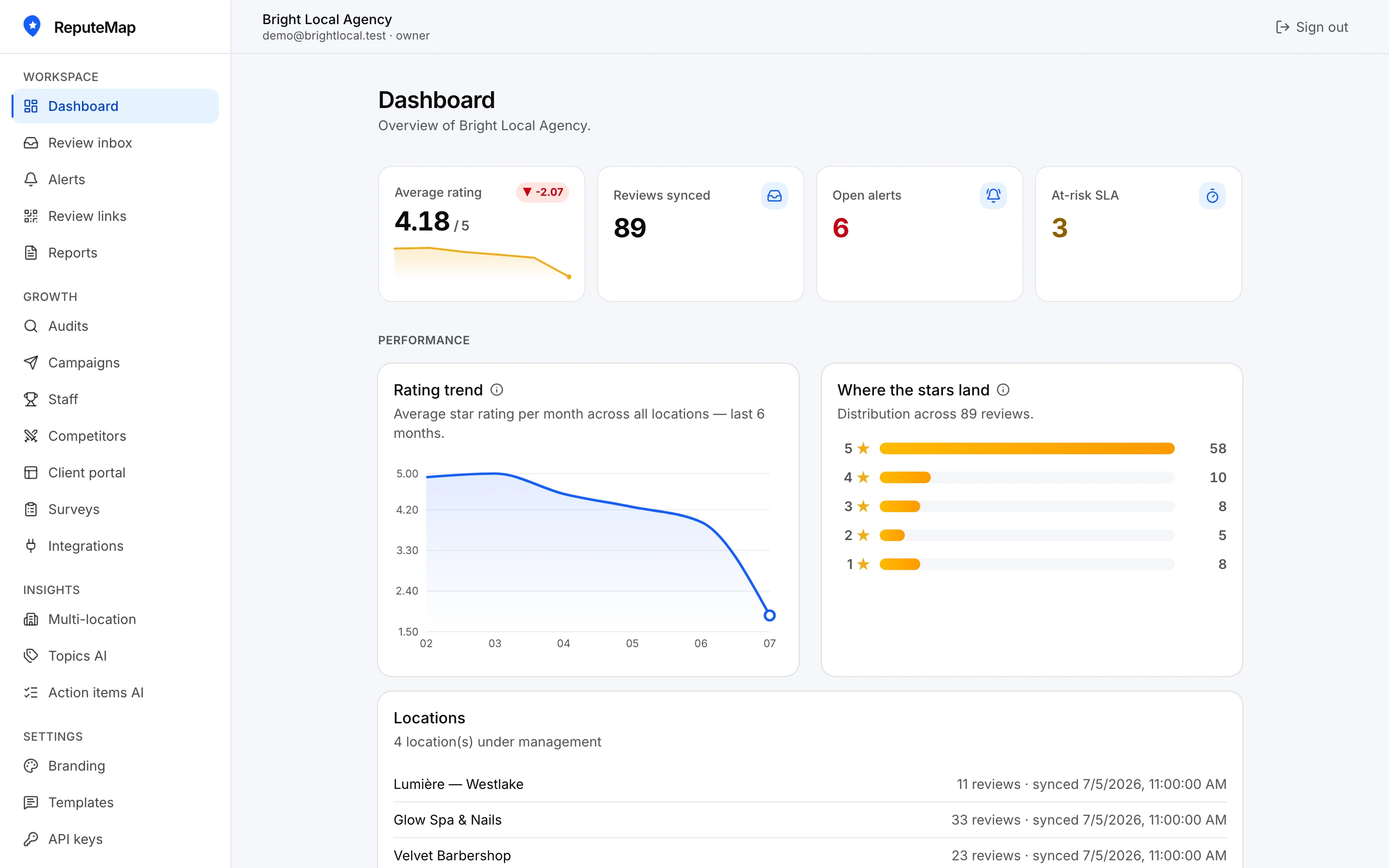
Task: Click the 3-star count 8
Action: click(1222, 506)
